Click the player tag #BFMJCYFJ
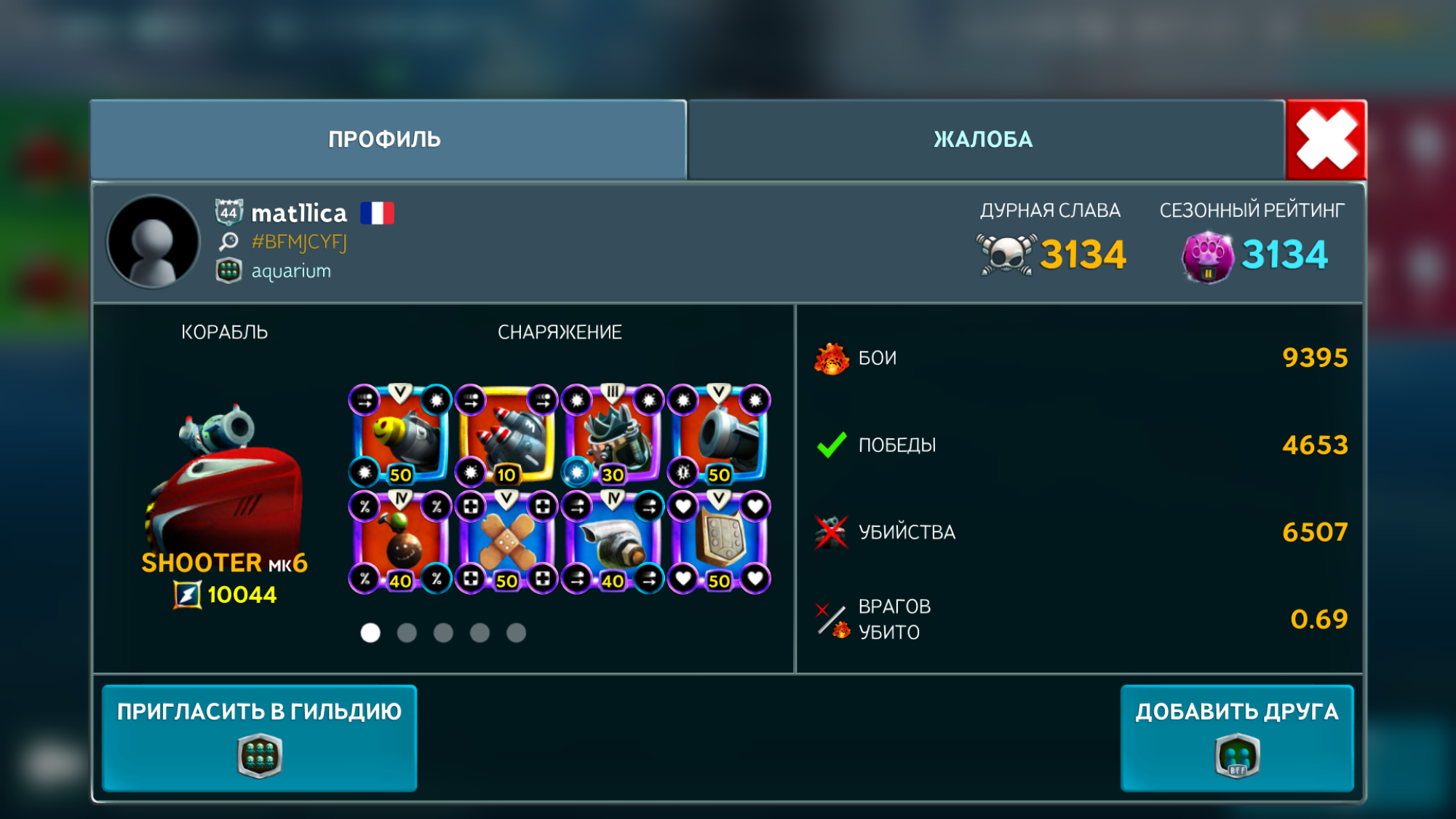The height and width of the screenshot is (819, 1456). click(299, 242)
